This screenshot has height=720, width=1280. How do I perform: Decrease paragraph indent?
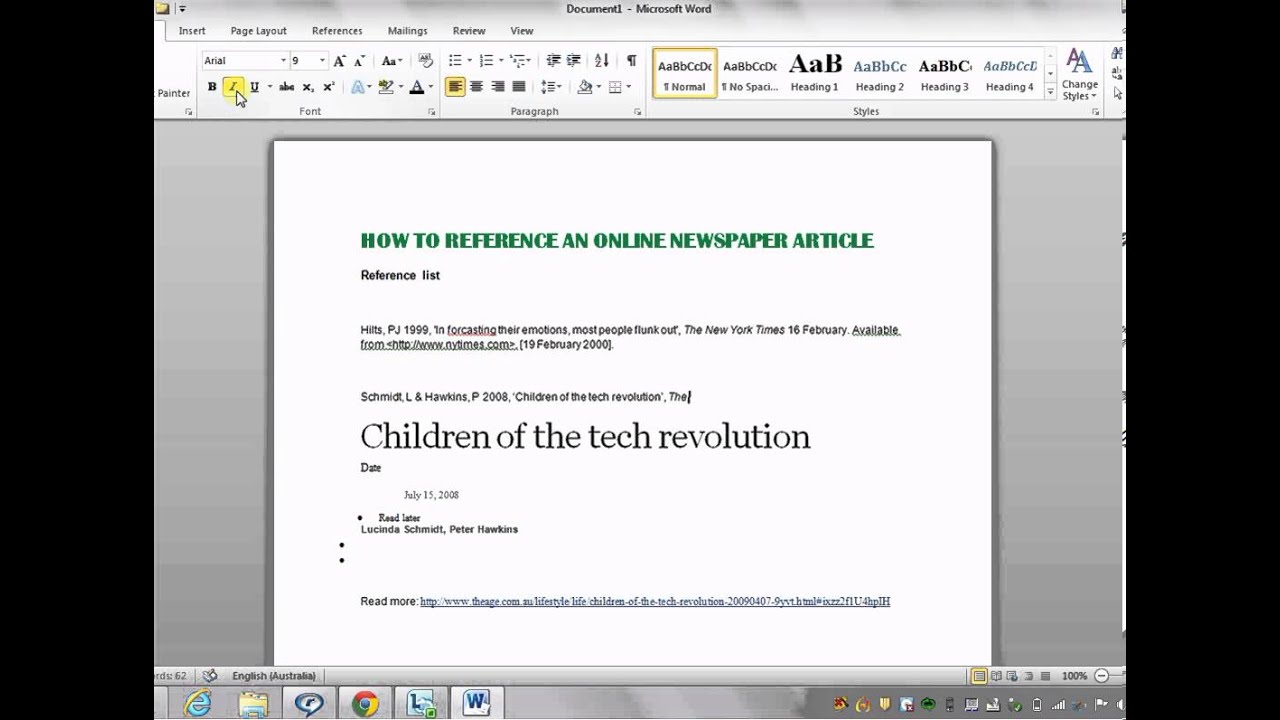553,60
